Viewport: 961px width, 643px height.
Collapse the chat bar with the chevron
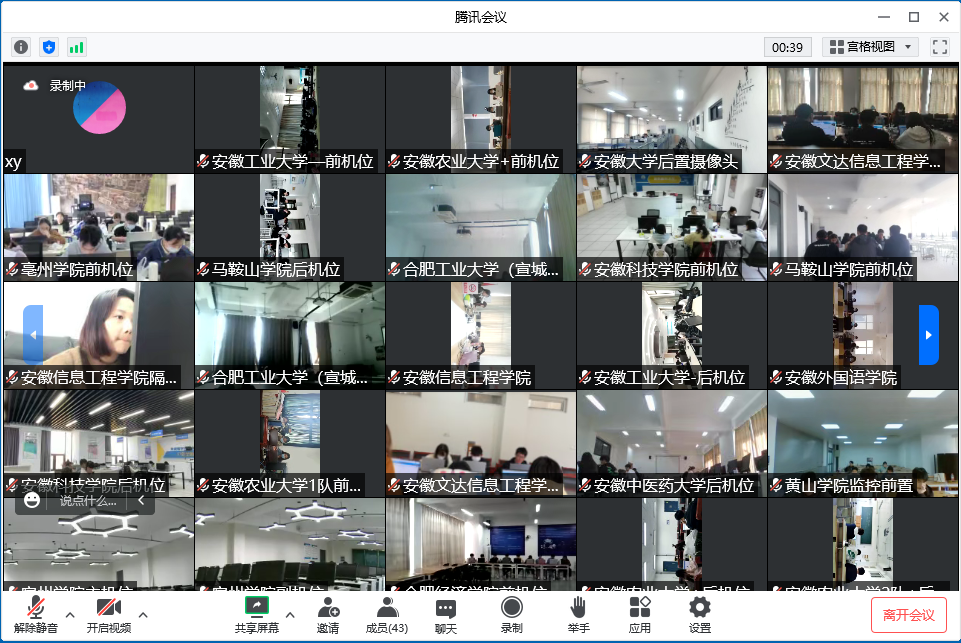click(x=141, y=500)
